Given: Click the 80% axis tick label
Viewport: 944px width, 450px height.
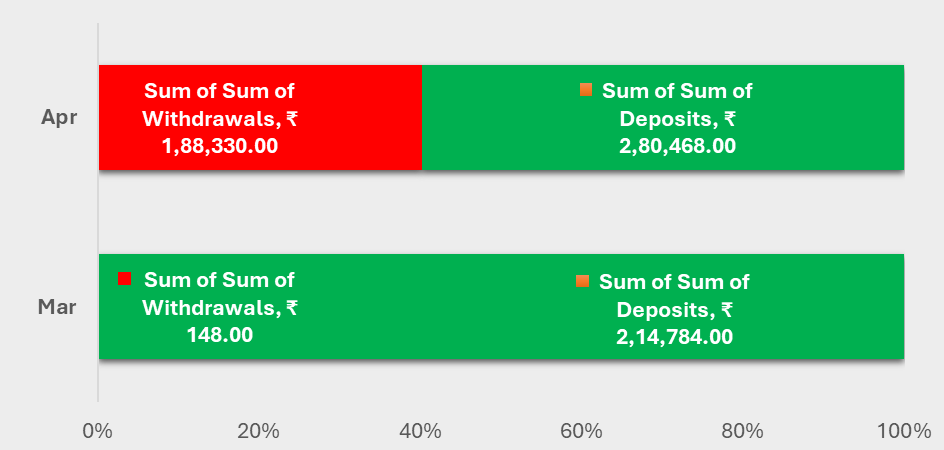Looking at the screenshot, I should tap(742, 431).
